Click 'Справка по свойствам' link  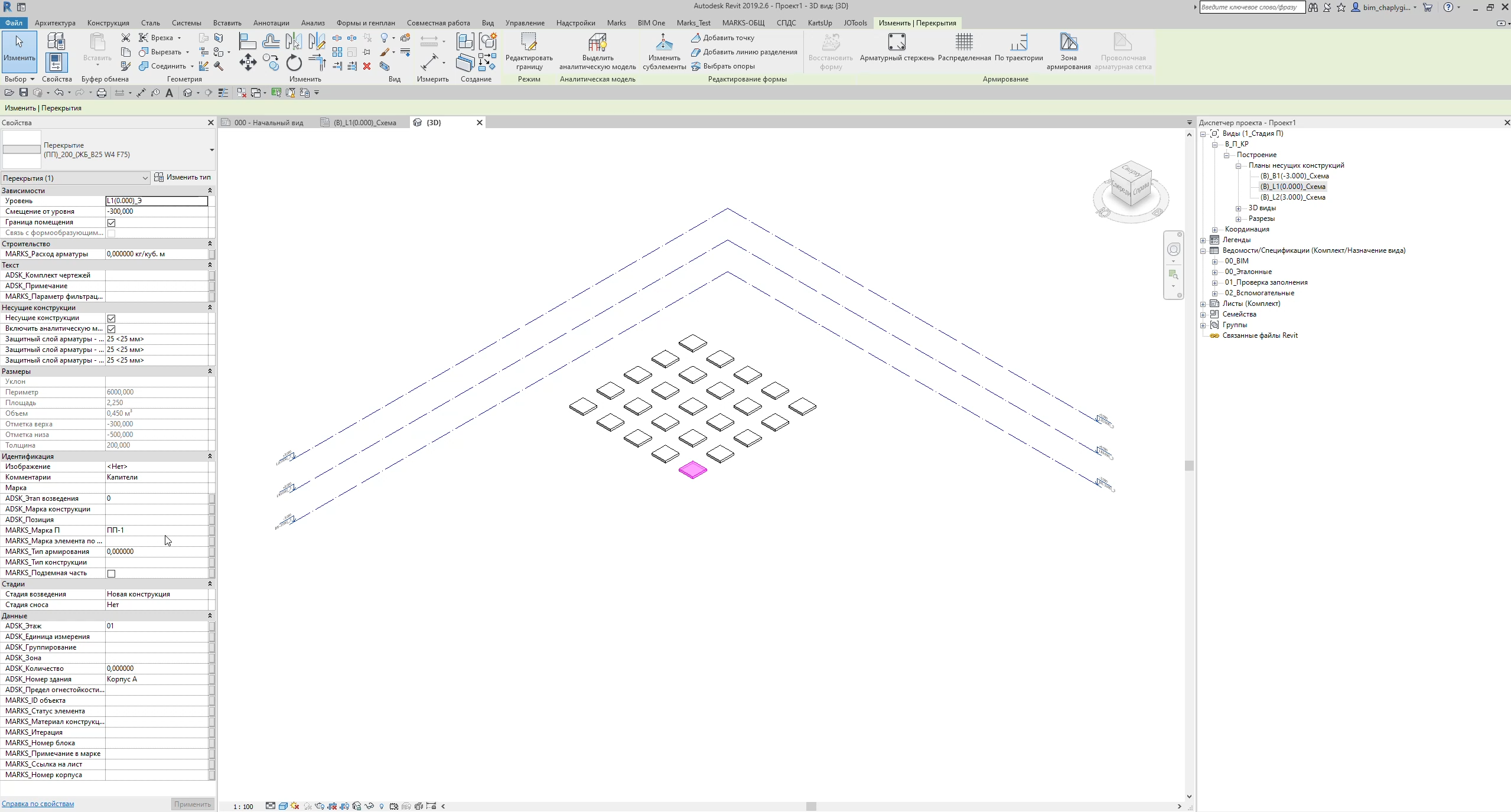(38, 804)
